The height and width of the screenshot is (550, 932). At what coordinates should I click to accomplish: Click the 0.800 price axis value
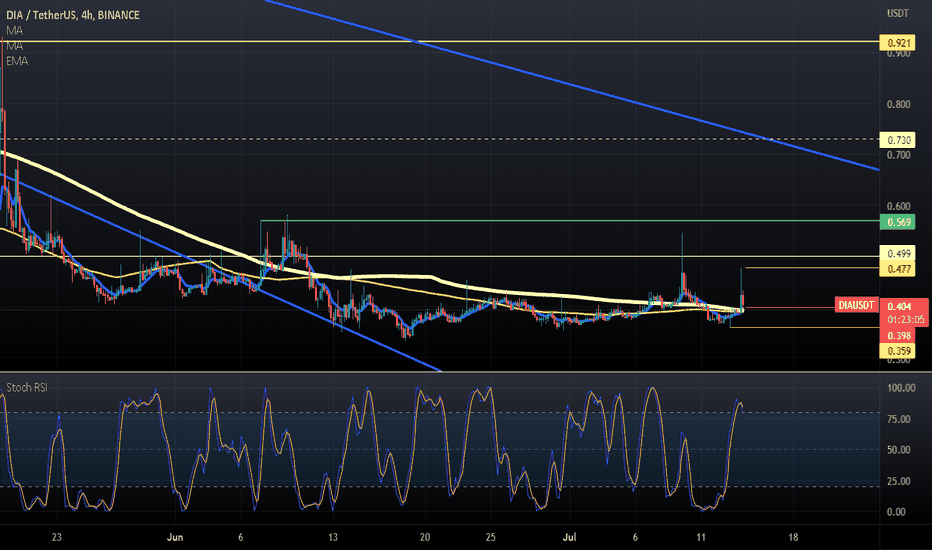coord(898,105)
